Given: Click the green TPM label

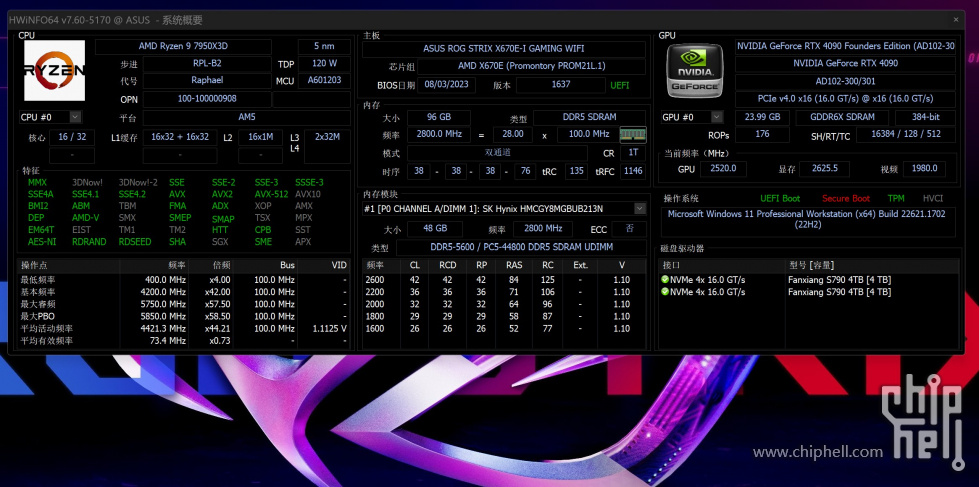Looking at the screenshot, I should 896,199.
